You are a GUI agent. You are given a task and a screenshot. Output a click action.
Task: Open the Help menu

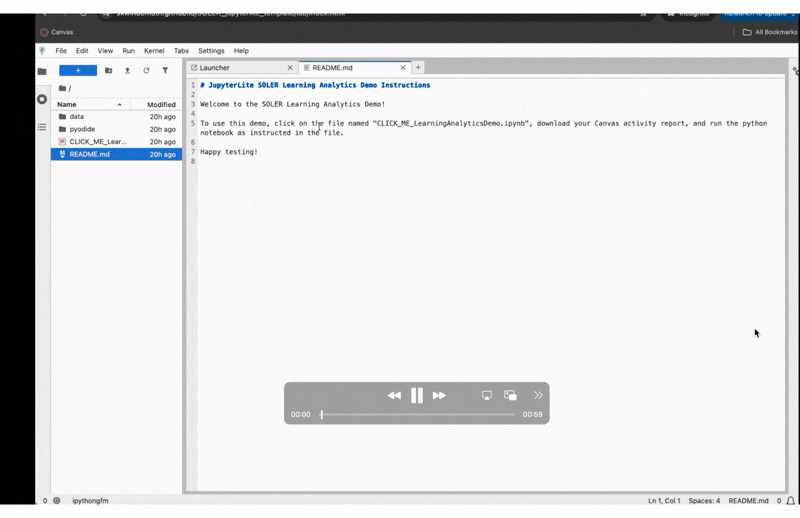241,51
